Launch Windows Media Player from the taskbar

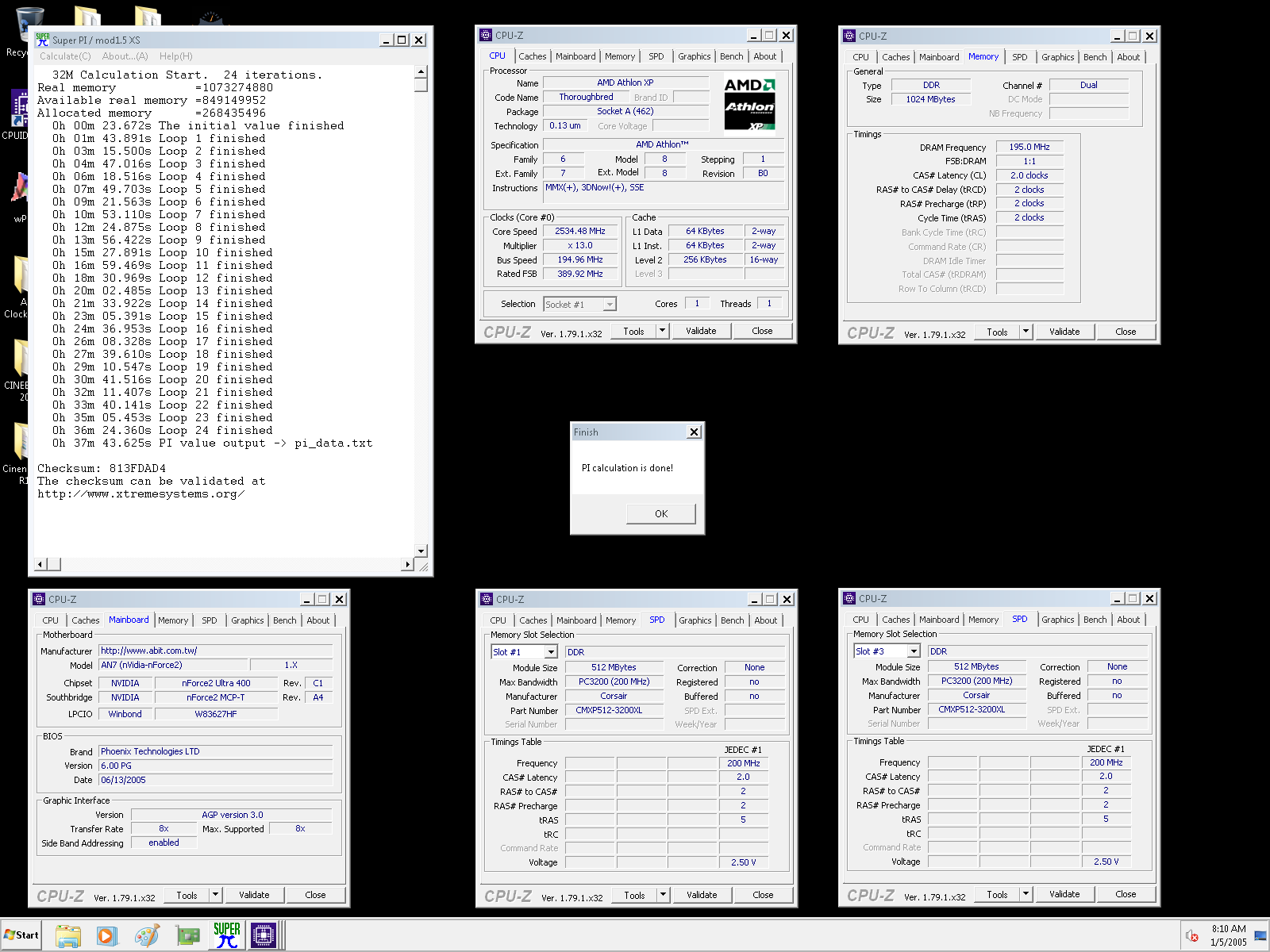[x=107, y=935]
